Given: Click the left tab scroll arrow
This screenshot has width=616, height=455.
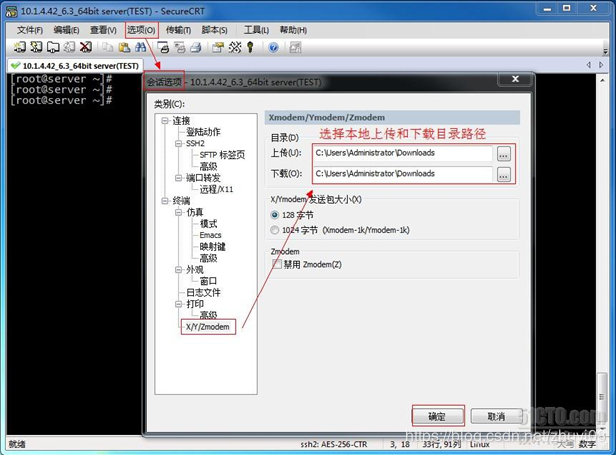Looking at the screenshot, I should [588, 65].
